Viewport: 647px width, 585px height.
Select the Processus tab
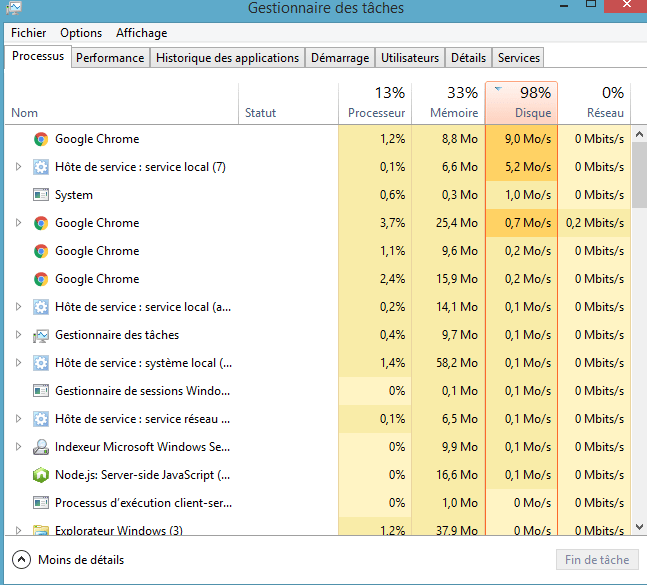point(38,57)
